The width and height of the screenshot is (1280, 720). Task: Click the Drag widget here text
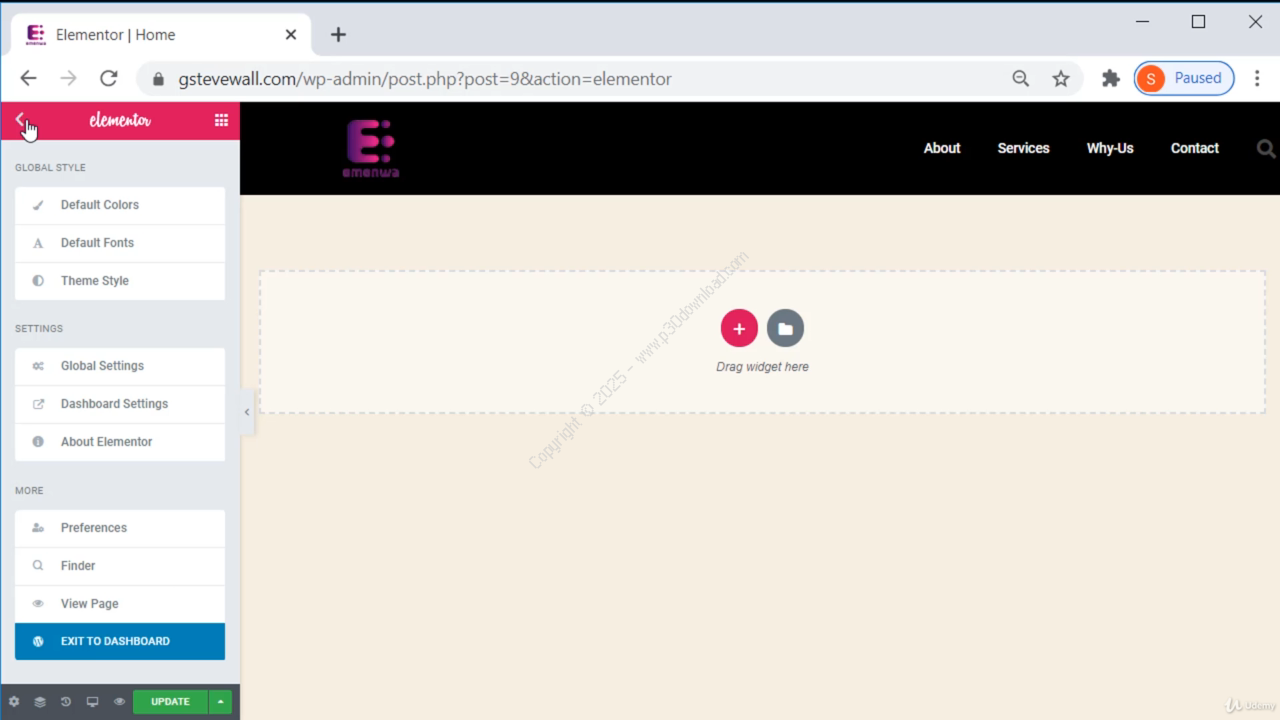point(762,367)
